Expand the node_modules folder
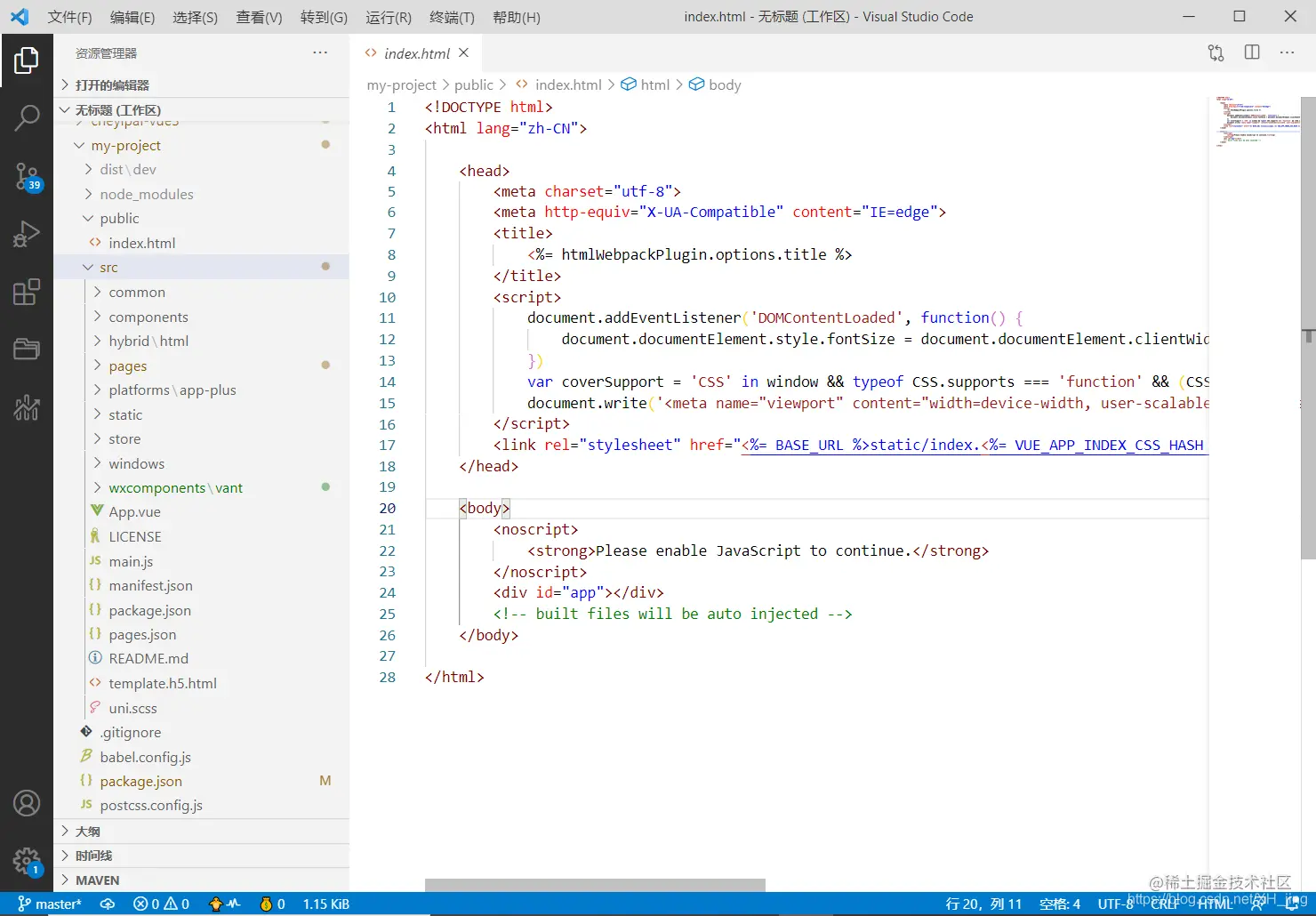 [x=201, y=194]
